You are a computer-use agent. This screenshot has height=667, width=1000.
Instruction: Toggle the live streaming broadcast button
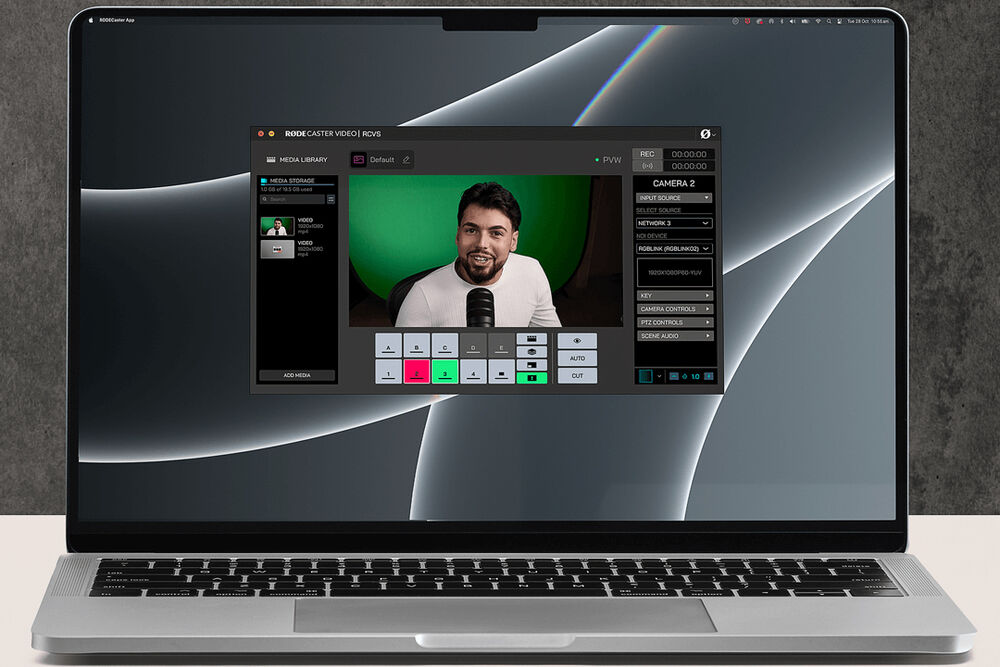(x=647, y=166)
